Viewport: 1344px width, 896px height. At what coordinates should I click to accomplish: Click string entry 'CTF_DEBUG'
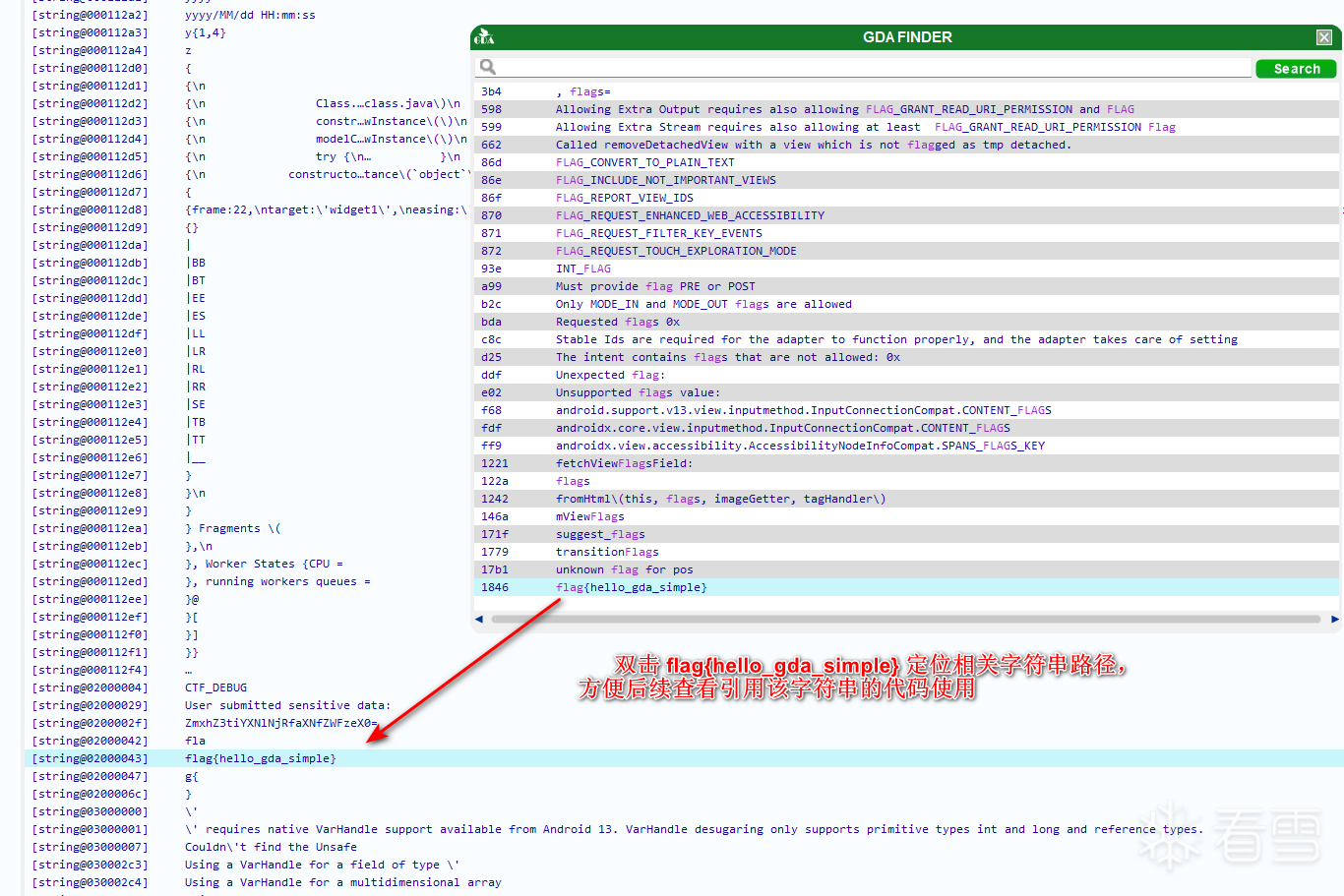[215, 687]
